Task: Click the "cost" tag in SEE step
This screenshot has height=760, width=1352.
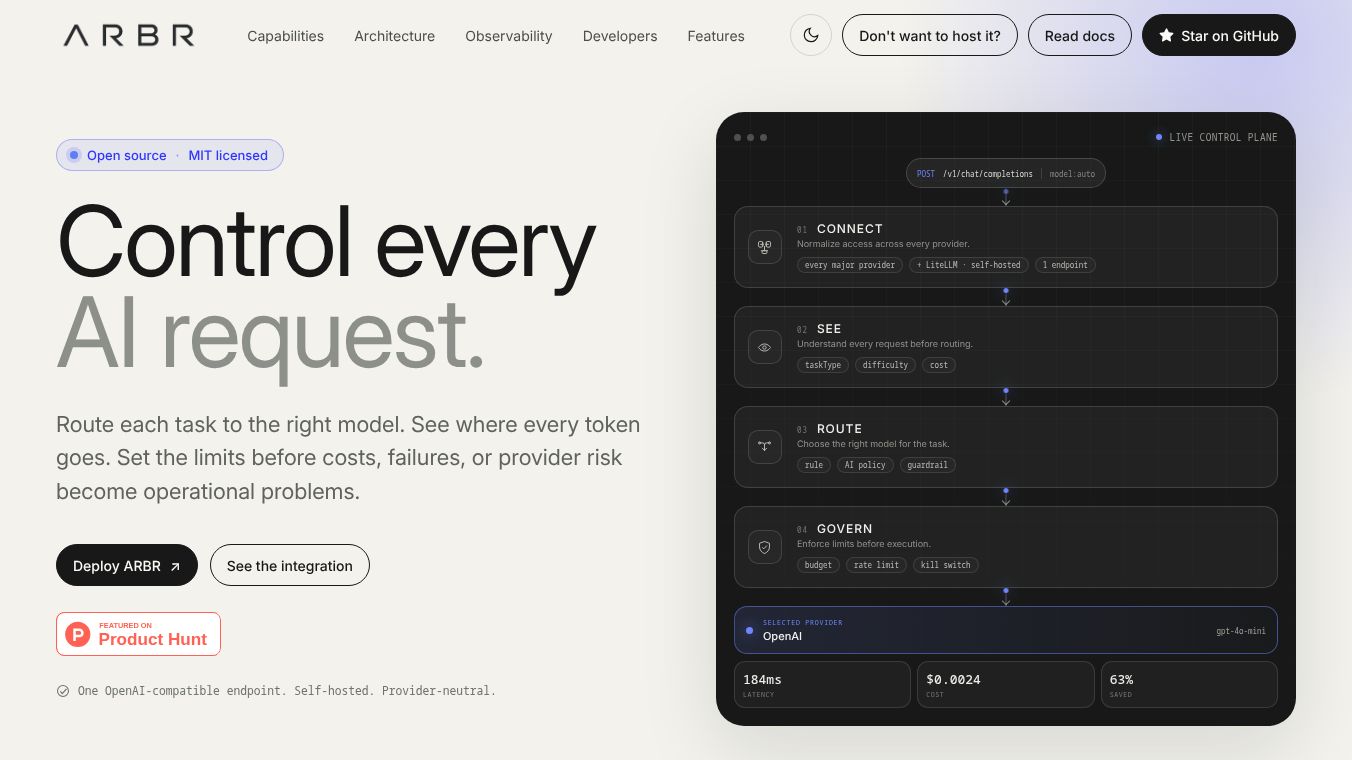Action: coord(939,365)
